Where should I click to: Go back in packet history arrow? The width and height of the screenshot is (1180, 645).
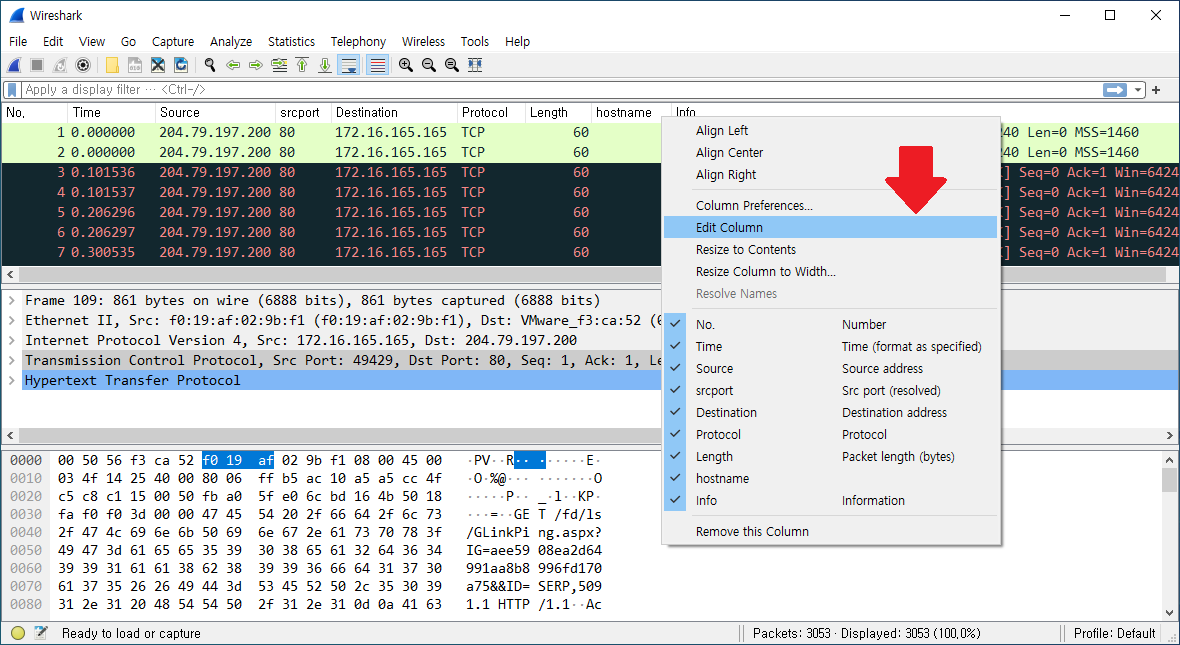point(233,65)
